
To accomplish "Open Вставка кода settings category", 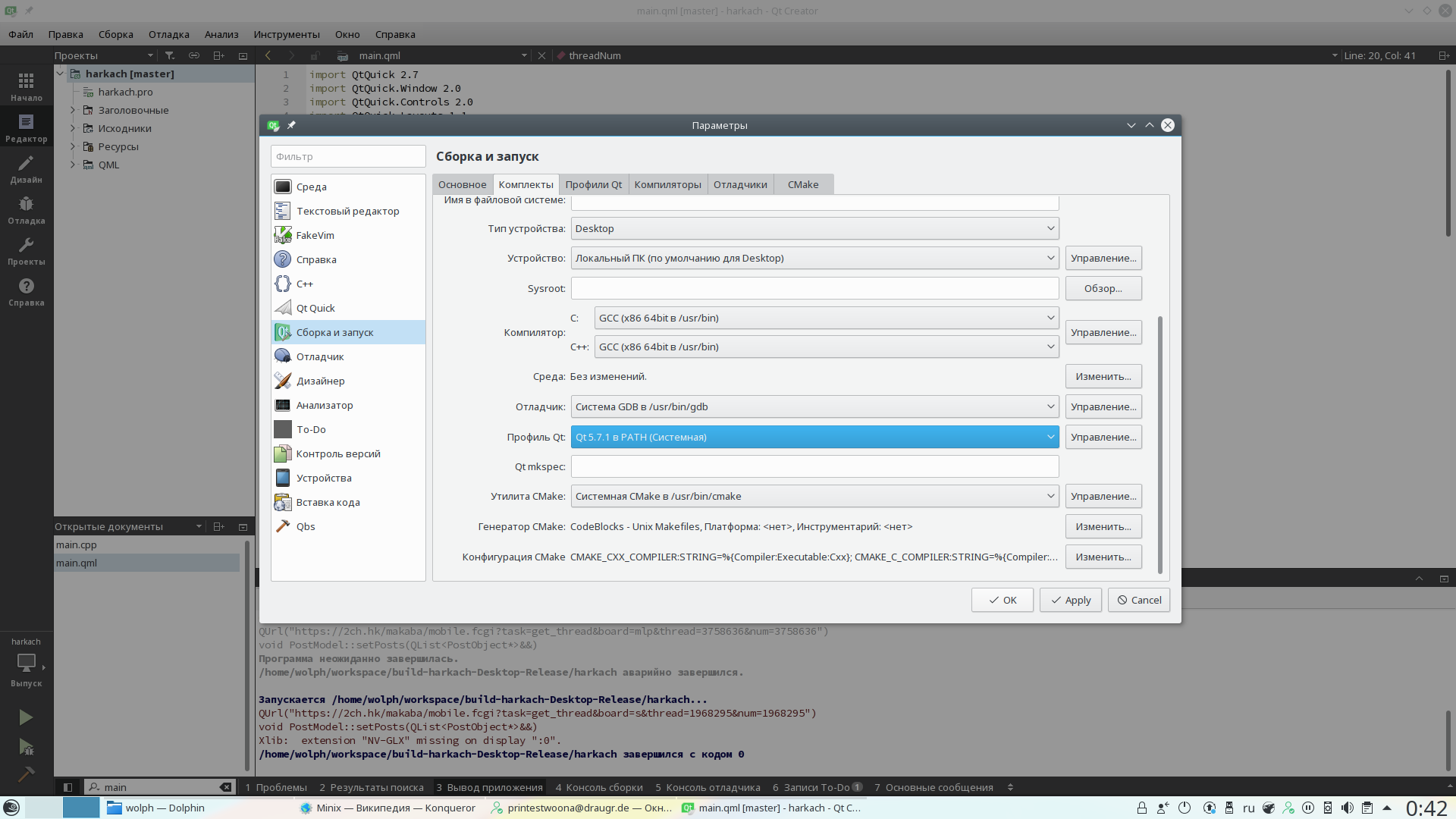I will tap(348, 502).
